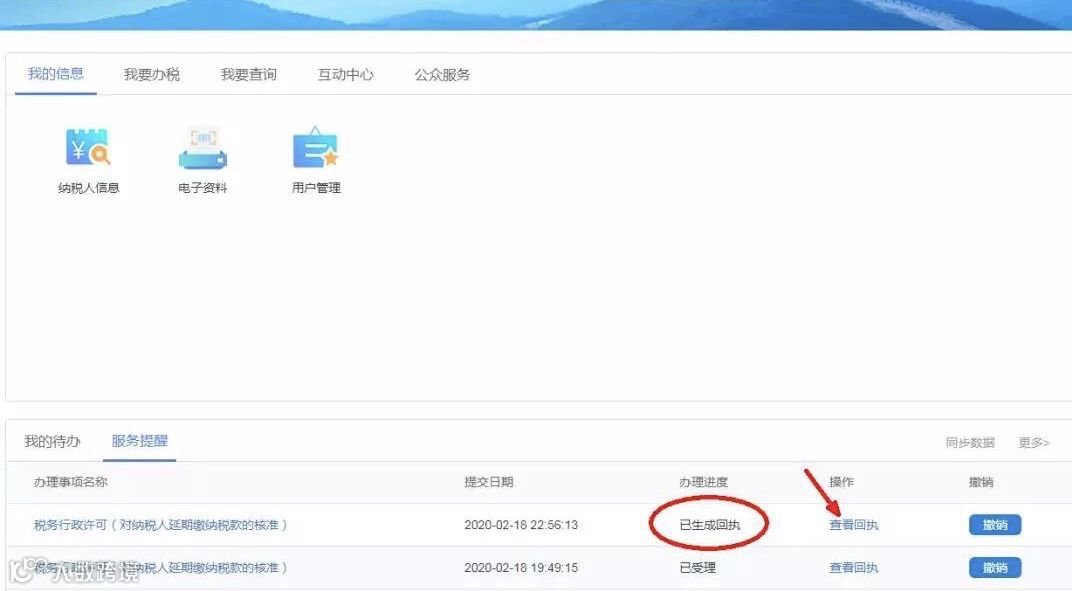Click the 已生成回执 status text
The width and height of the screenshot is (1072, 591).
(x=710, y=525)
